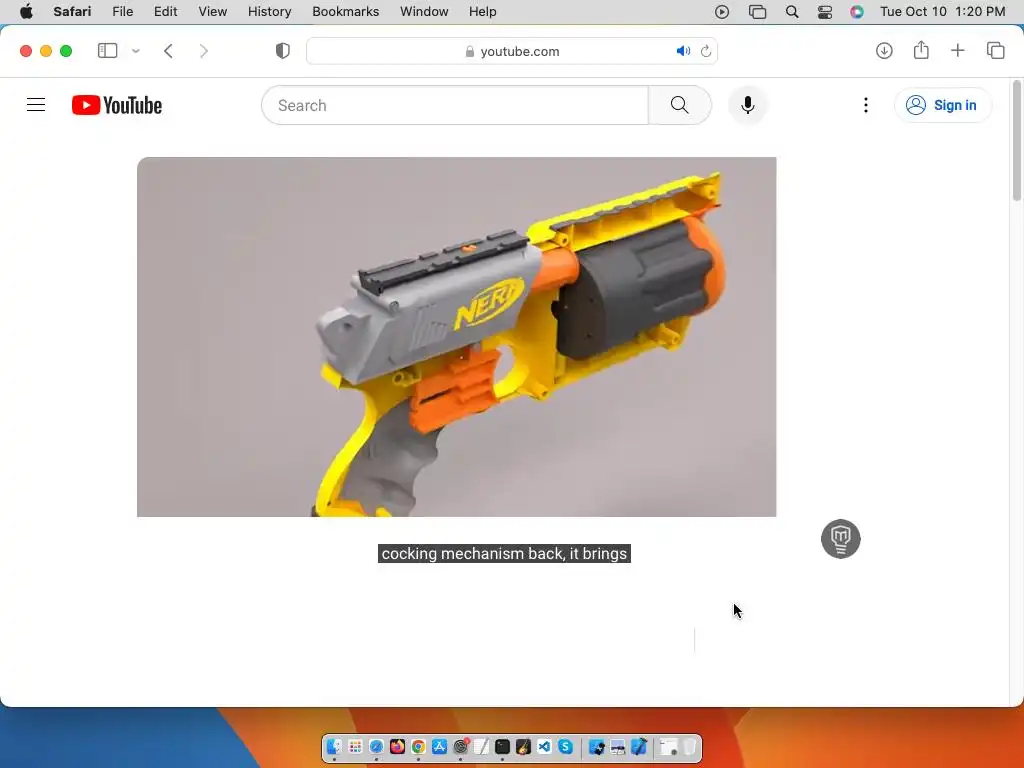Open Launchpad from the Dock
This screenshot has width=1024, height=768.
click(355, 746)
